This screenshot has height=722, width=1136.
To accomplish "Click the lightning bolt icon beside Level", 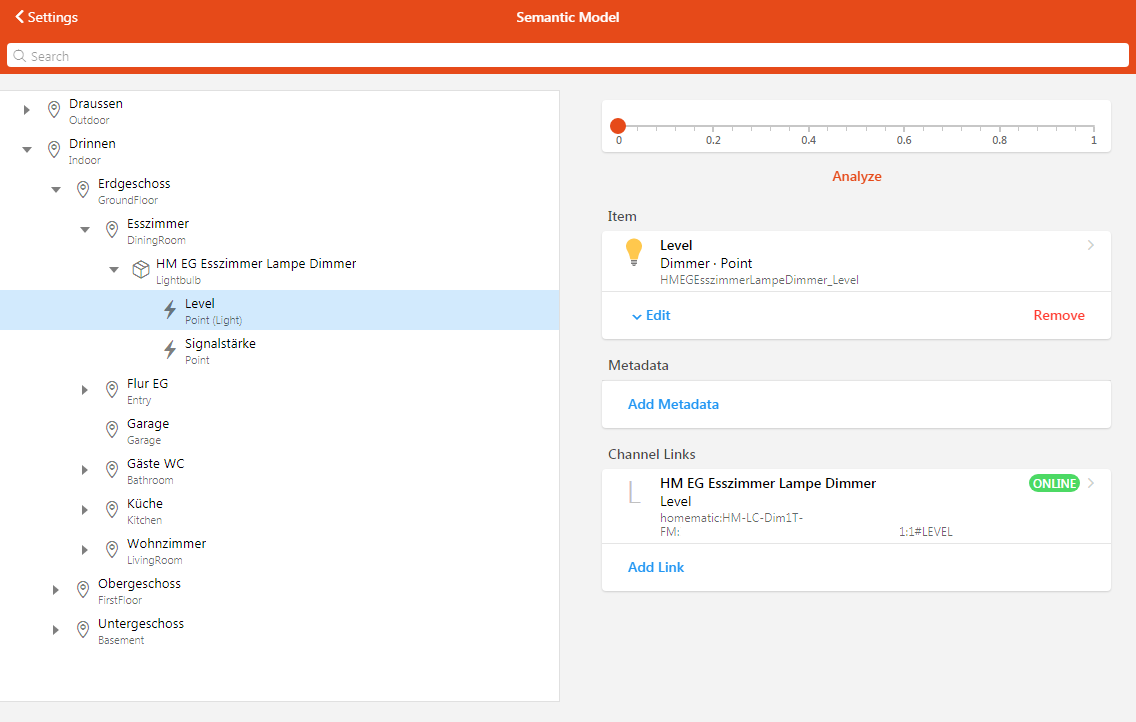I will tap(170, 310).
